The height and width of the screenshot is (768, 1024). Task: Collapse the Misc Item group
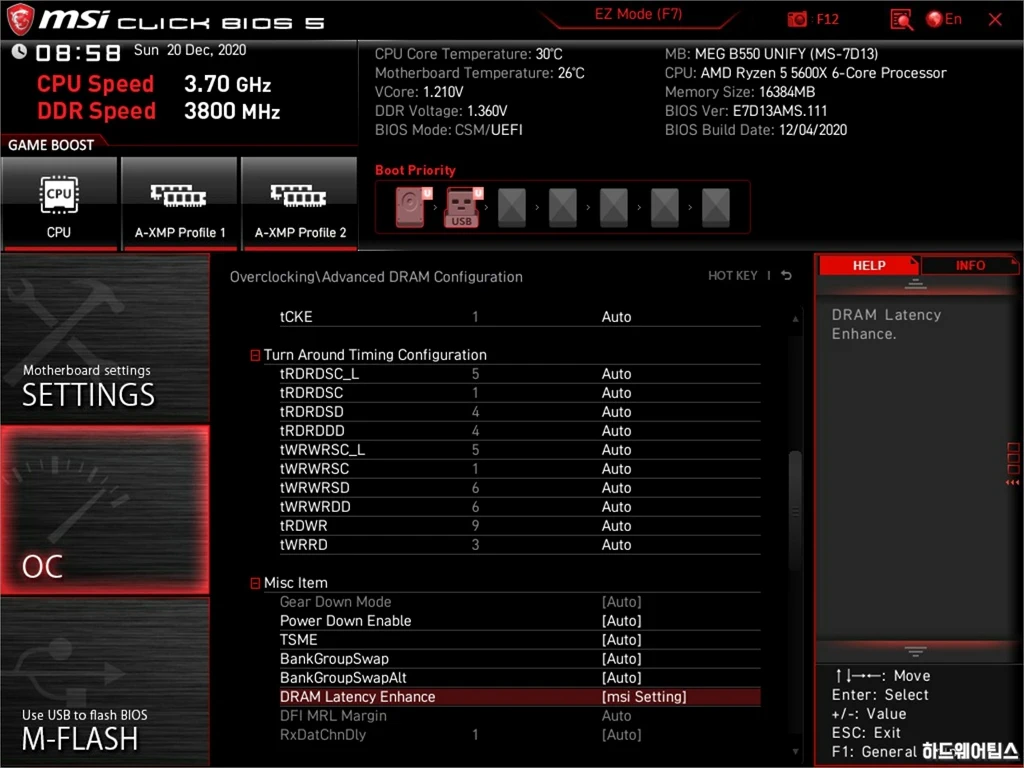[x=255, y=583]
